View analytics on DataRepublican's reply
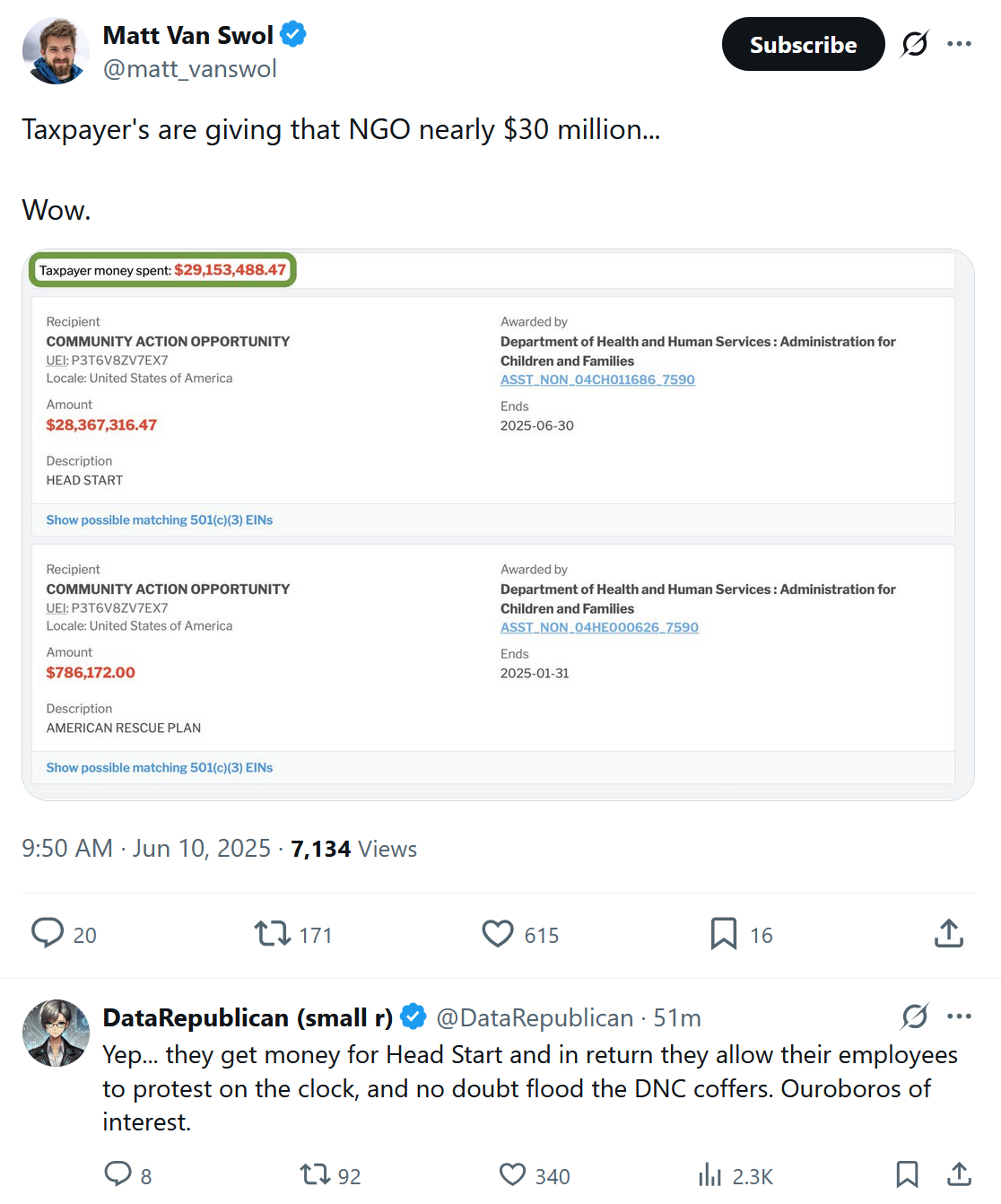The width and height of the screenshot is (1001, 1204). [x=709, y=1174]
